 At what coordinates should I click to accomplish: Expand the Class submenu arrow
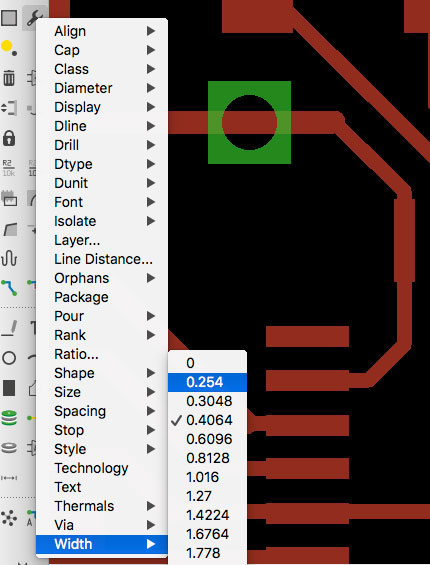point(151,69)
